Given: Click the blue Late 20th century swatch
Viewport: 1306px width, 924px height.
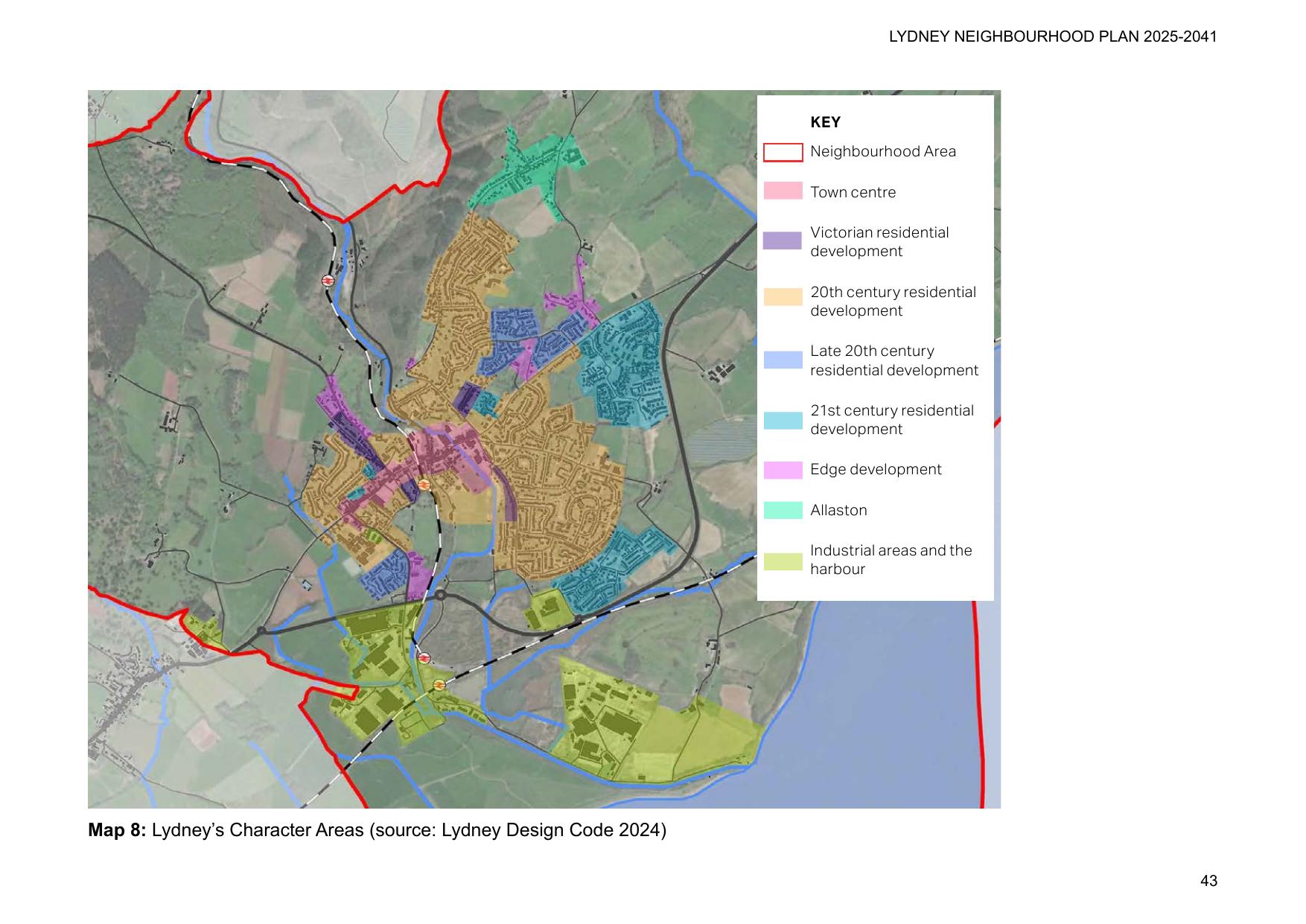Looking at the screenshot, I should (783, 360).
